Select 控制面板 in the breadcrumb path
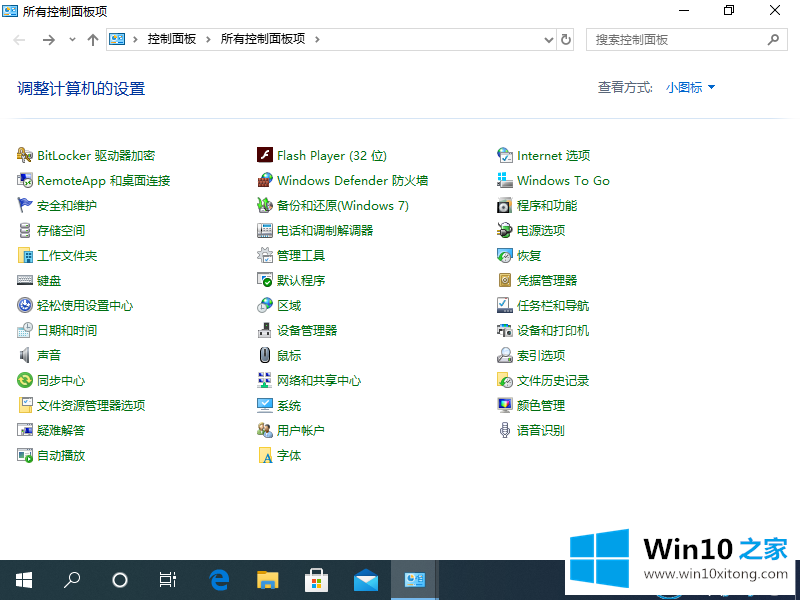This screenshot has width=800, height=600. (172, 40)
